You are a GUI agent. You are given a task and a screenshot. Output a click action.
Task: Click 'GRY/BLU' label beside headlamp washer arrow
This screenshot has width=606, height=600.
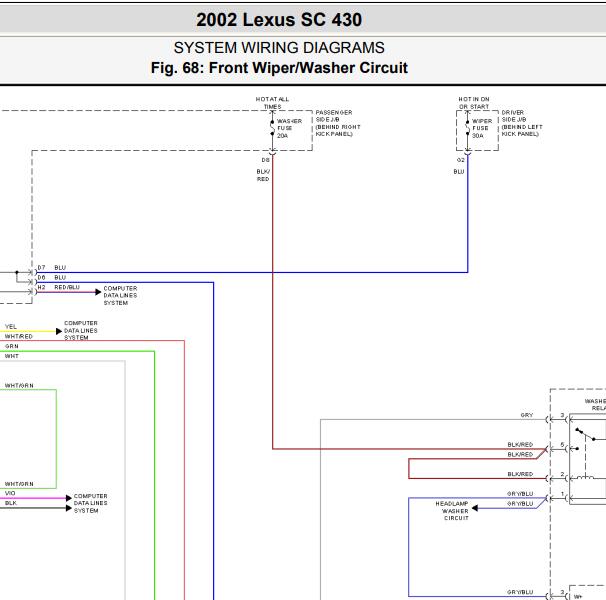click(x=520, y=503)
